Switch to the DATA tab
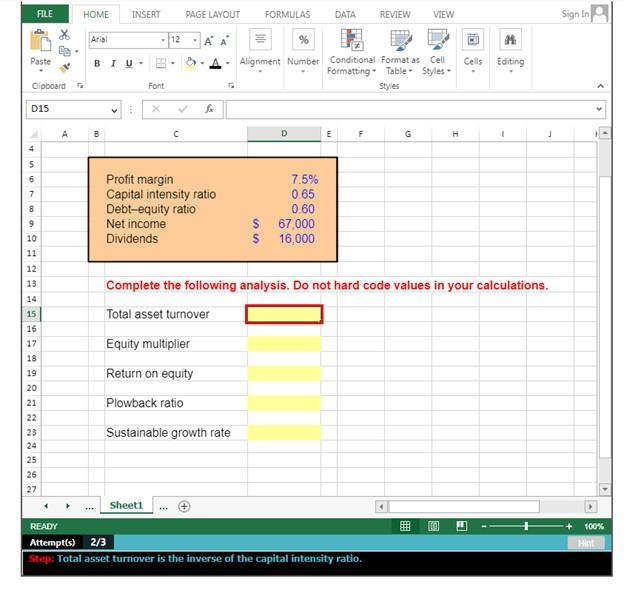Screen dimensions: 624x593 click(x=345, y=15)
